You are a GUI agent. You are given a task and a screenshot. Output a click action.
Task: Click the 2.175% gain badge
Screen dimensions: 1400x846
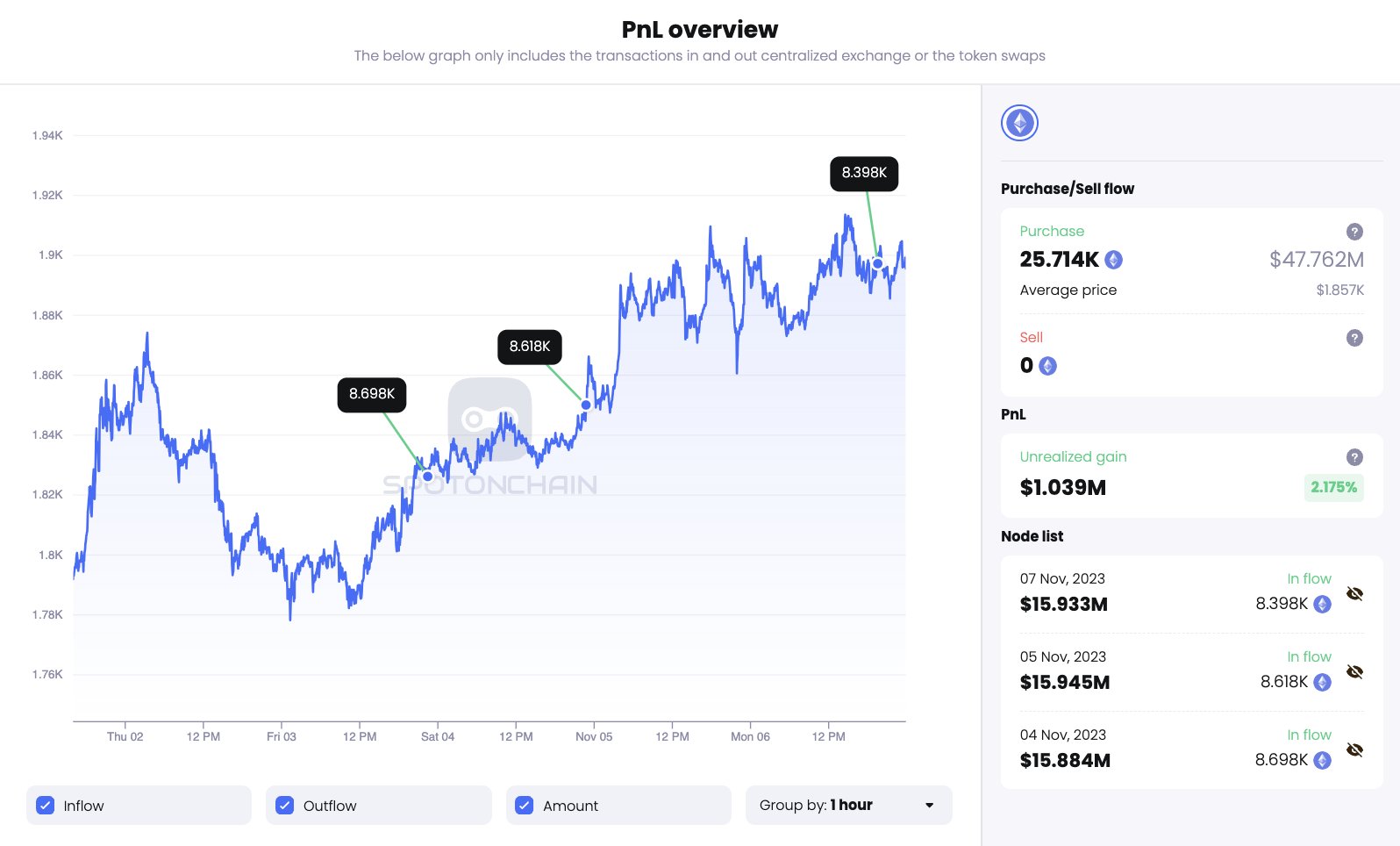[x=1333, y=487]
